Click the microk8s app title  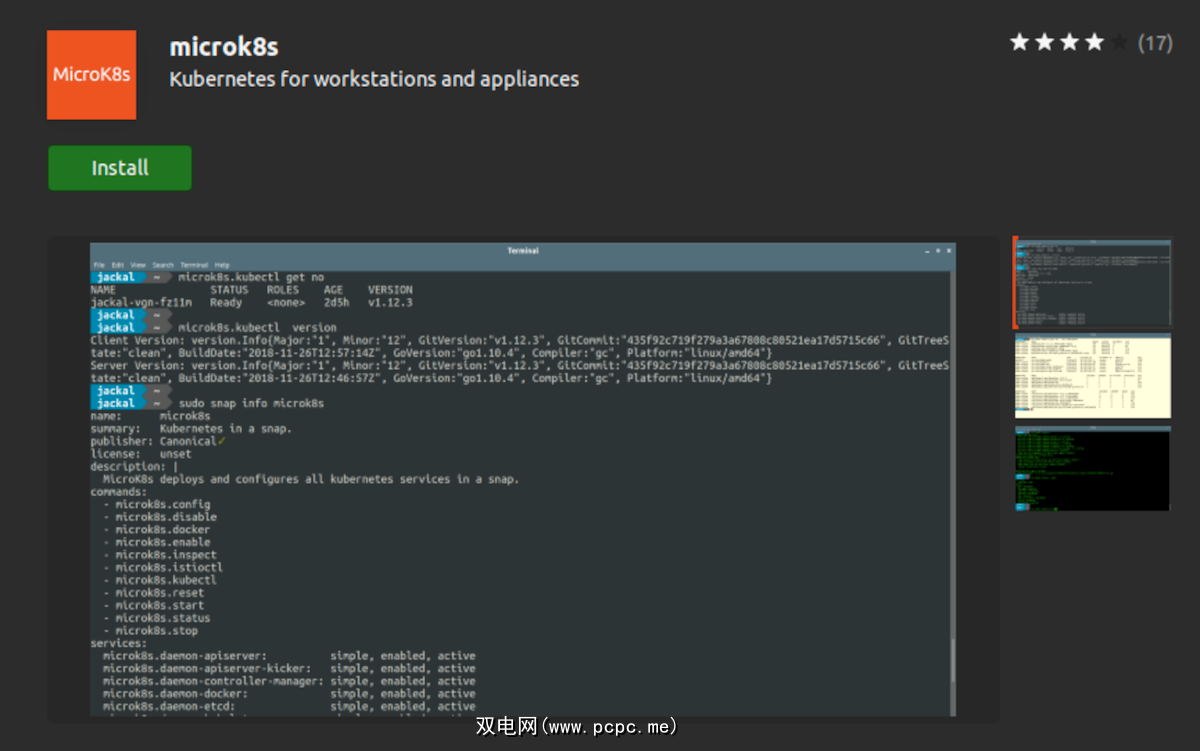coord(223,46)
